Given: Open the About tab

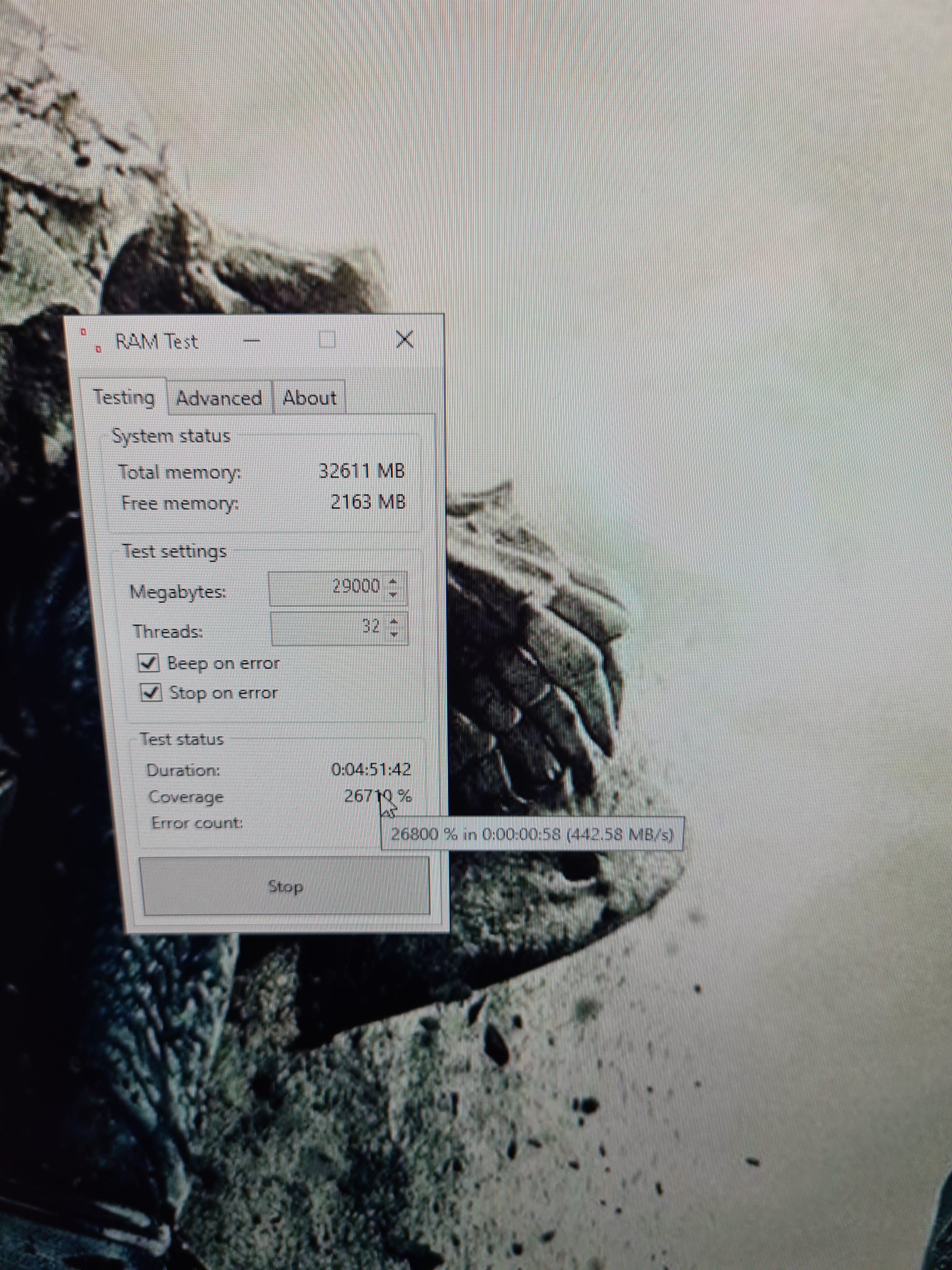Looking at the screenshot, I should (x=309, y=397).
